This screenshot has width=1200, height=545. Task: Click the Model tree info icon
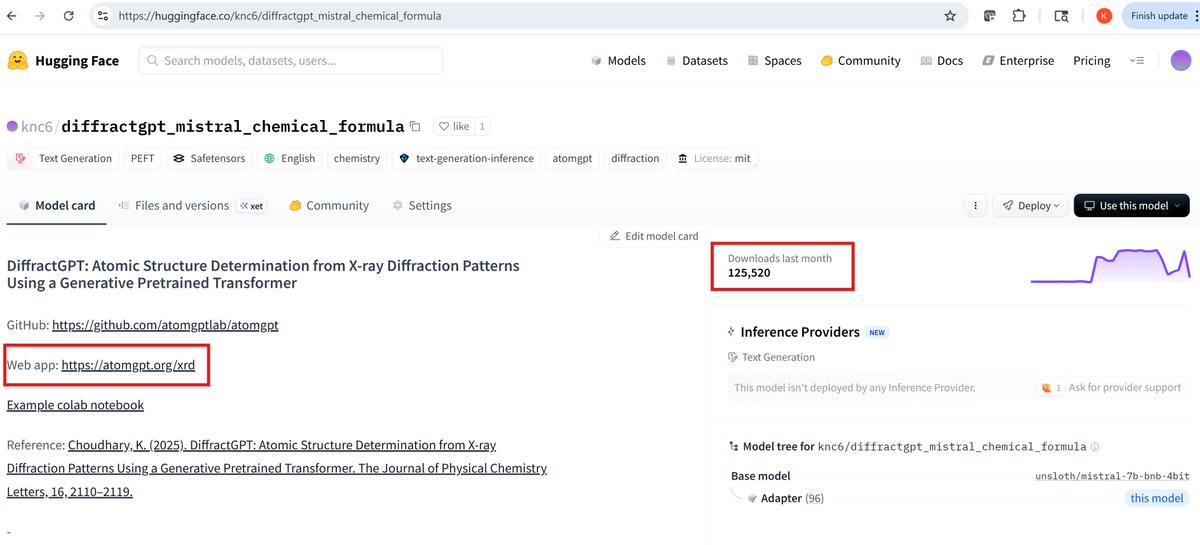pos(1095,447)
